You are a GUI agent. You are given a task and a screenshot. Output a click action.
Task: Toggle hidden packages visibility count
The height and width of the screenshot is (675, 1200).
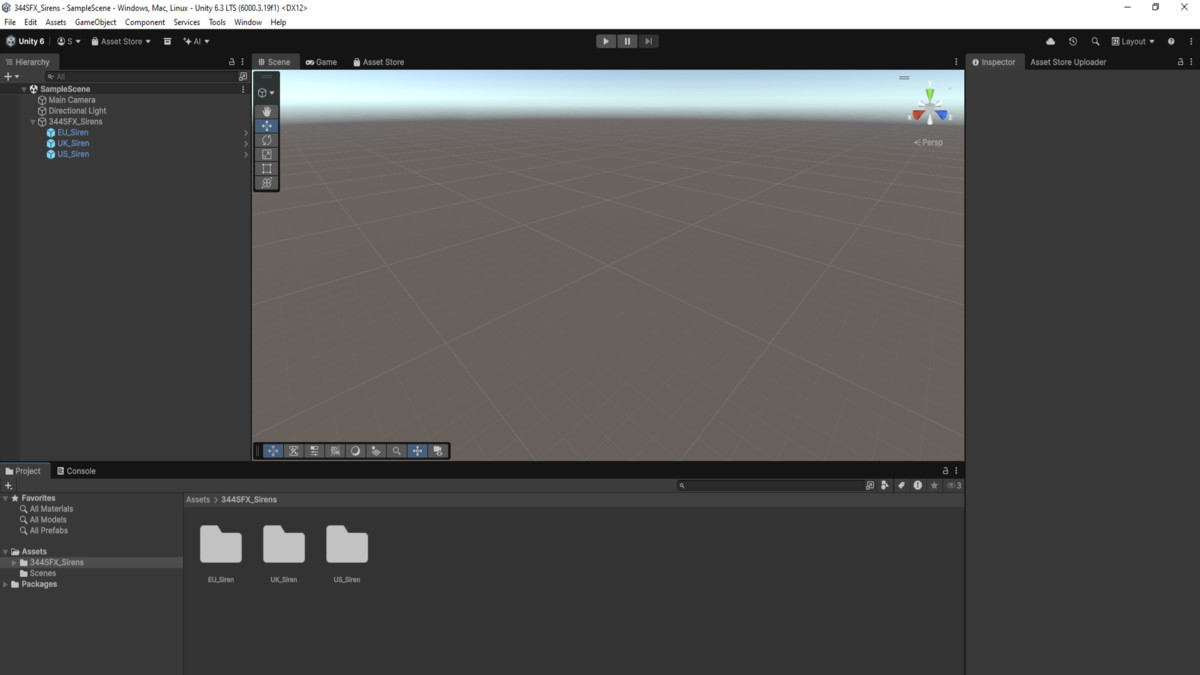pyautogui.click(x=953, y=485)
